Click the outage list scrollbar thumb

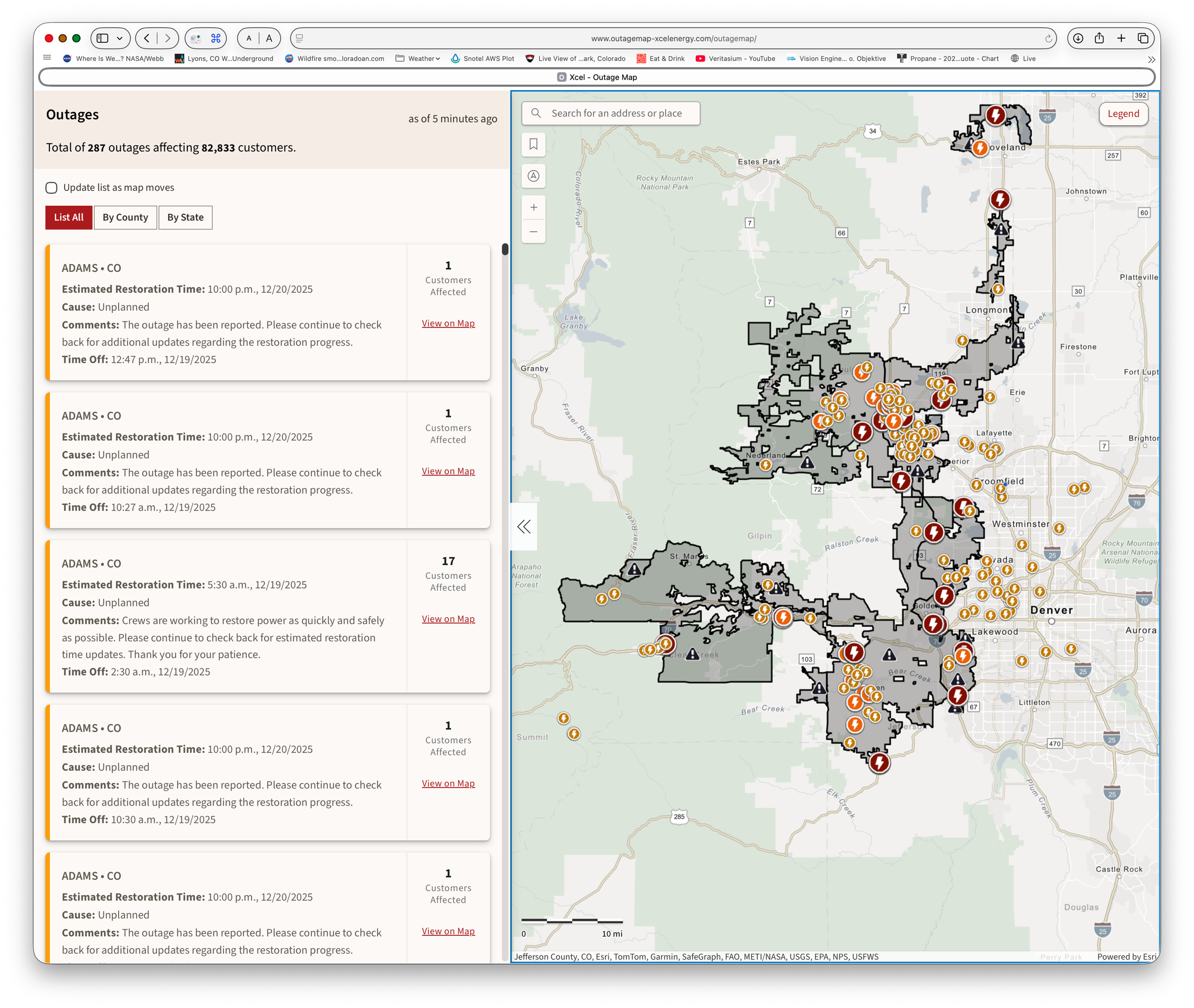pos(505,249)
